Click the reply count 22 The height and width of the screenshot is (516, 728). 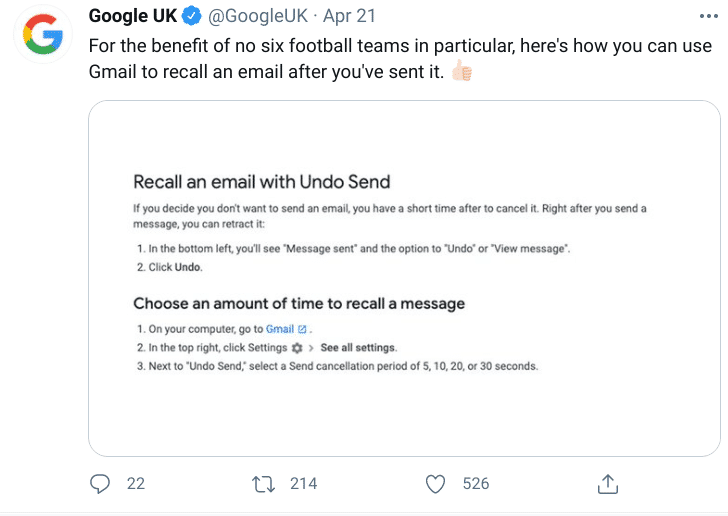136,484
